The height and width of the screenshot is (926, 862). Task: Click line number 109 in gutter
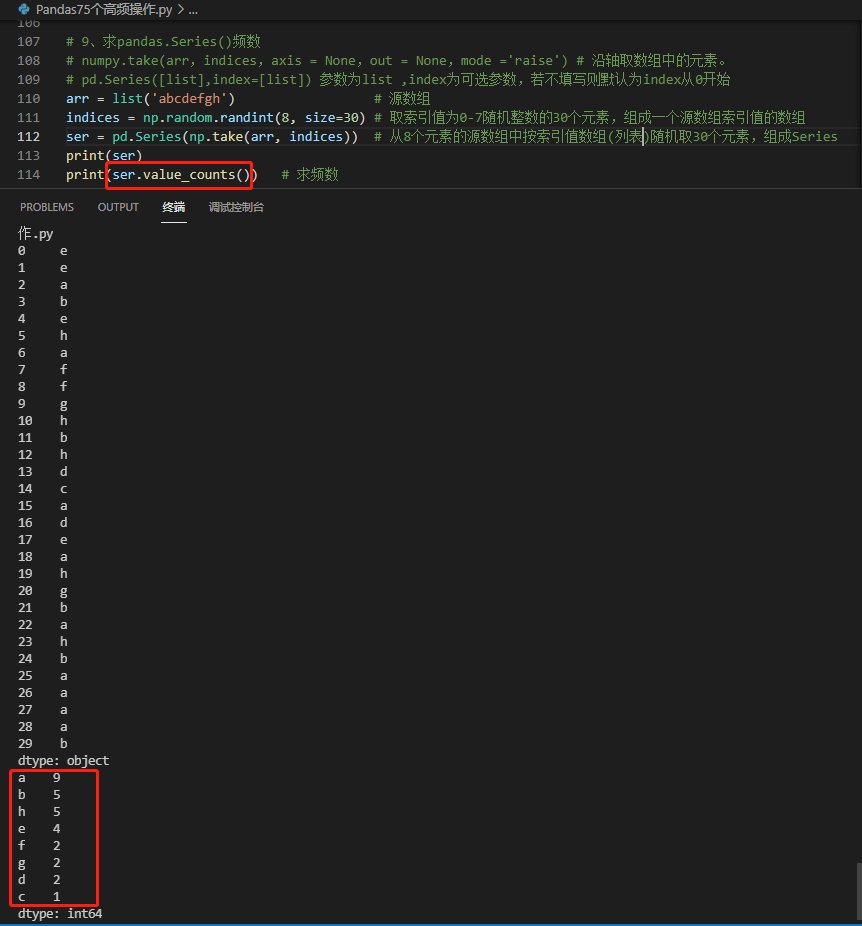(x=28, y=80)
